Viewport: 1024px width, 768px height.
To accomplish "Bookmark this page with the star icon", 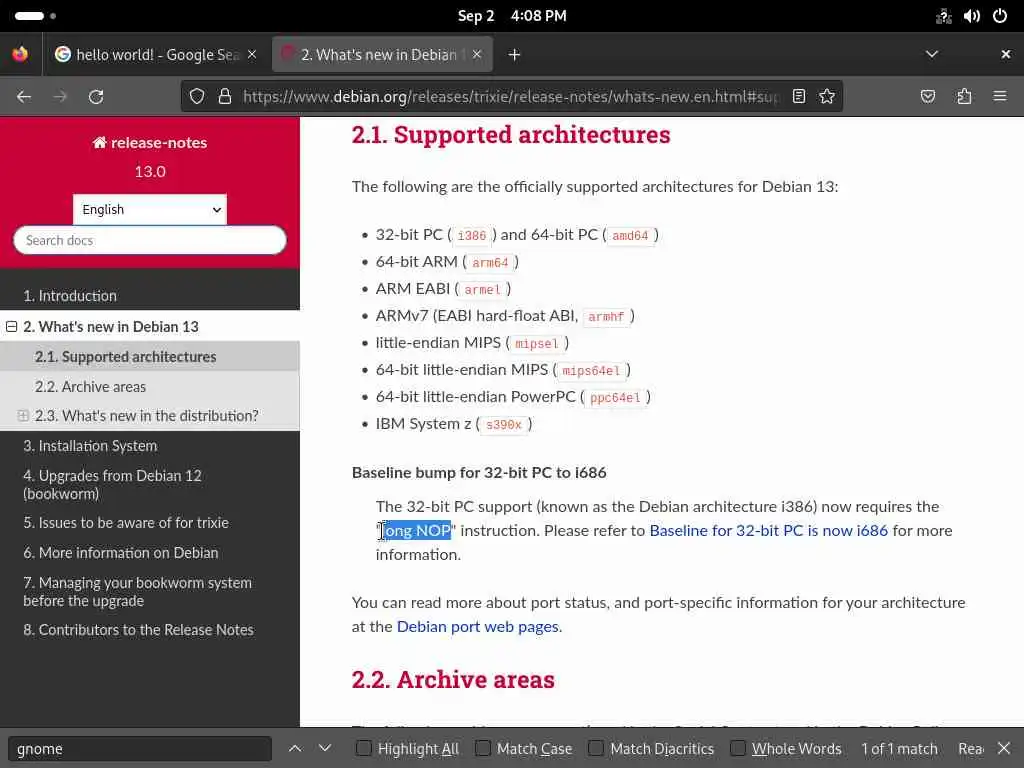I will [x=827, y=97].
